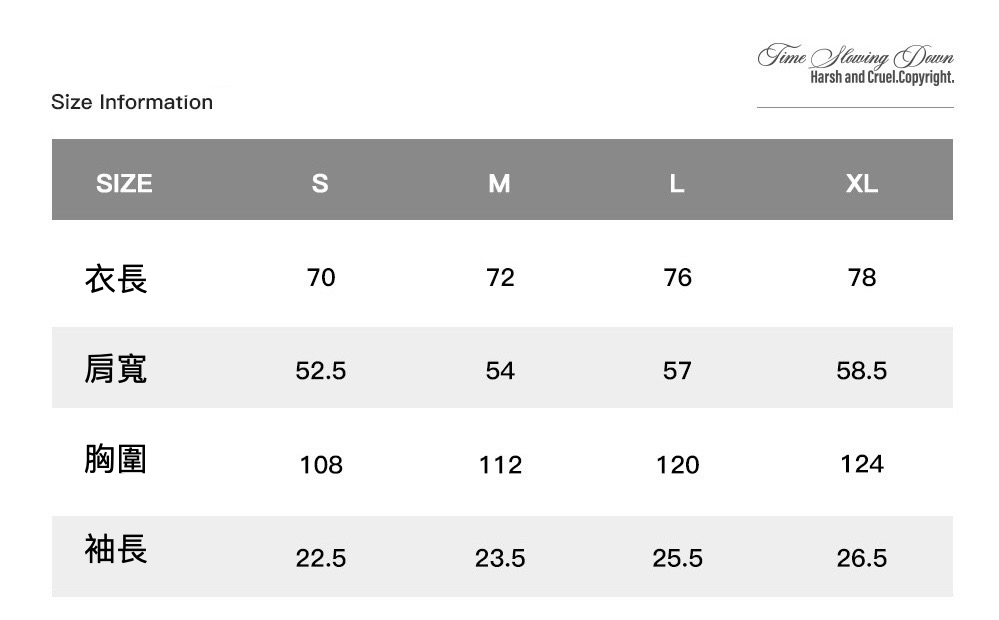Click the SIZE column header
999x620 pixels.
[x=124, y=183]
